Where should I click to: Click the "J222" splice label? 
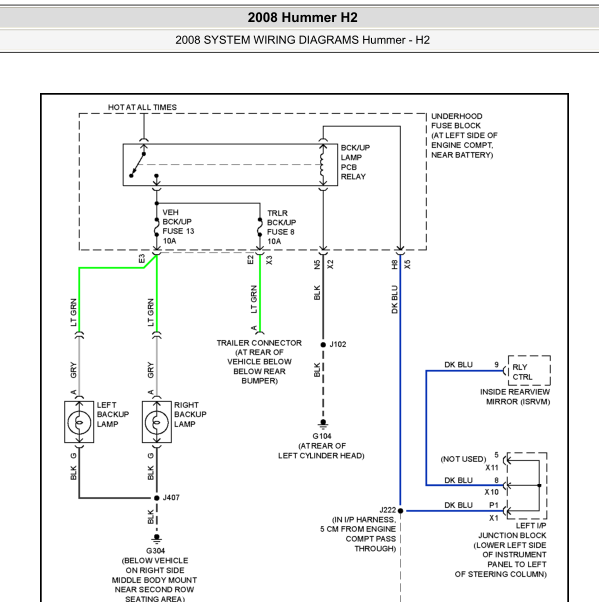387,510
